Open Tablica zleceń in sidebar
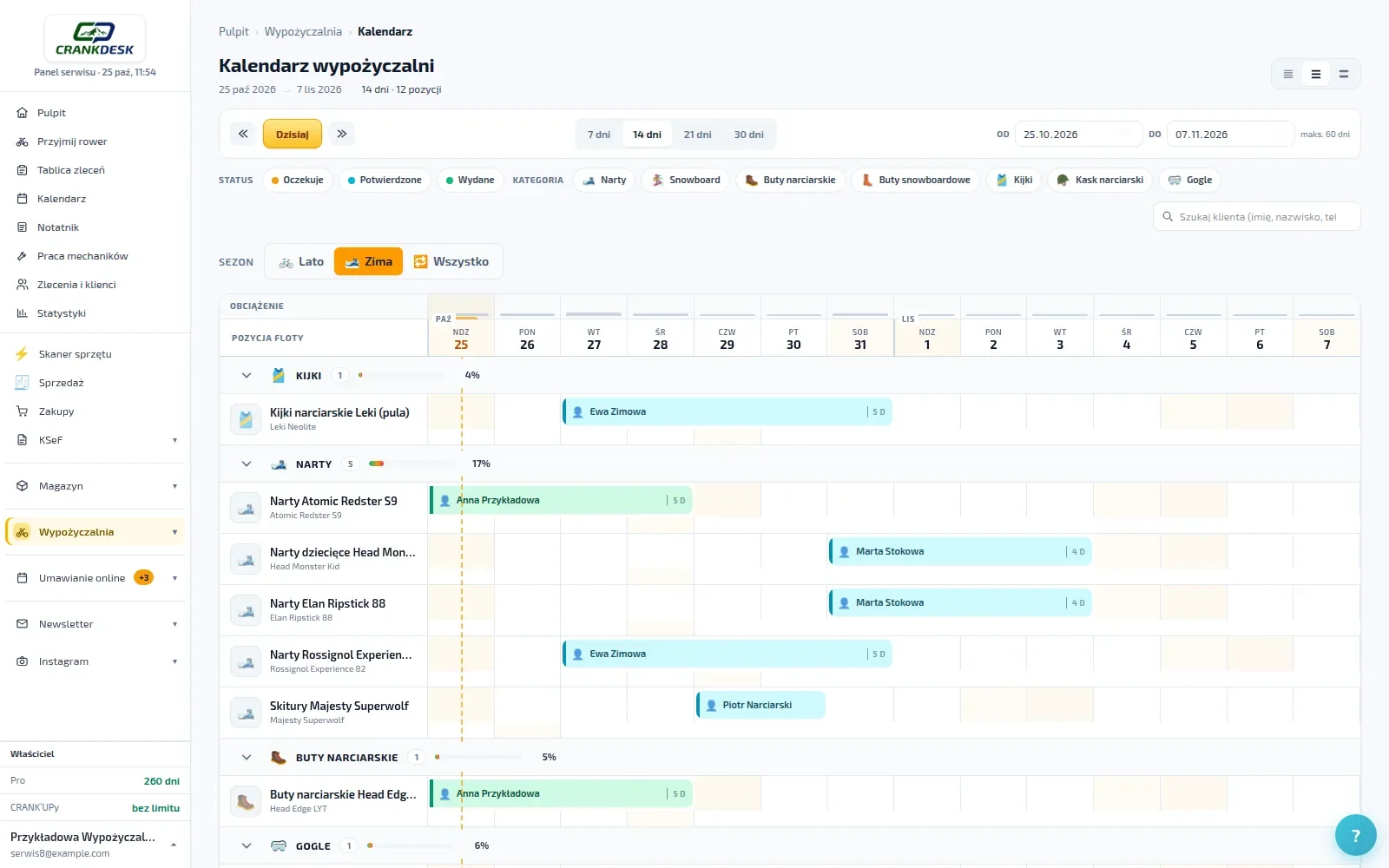Screen dimensions: 1389x868 [95, 170]
